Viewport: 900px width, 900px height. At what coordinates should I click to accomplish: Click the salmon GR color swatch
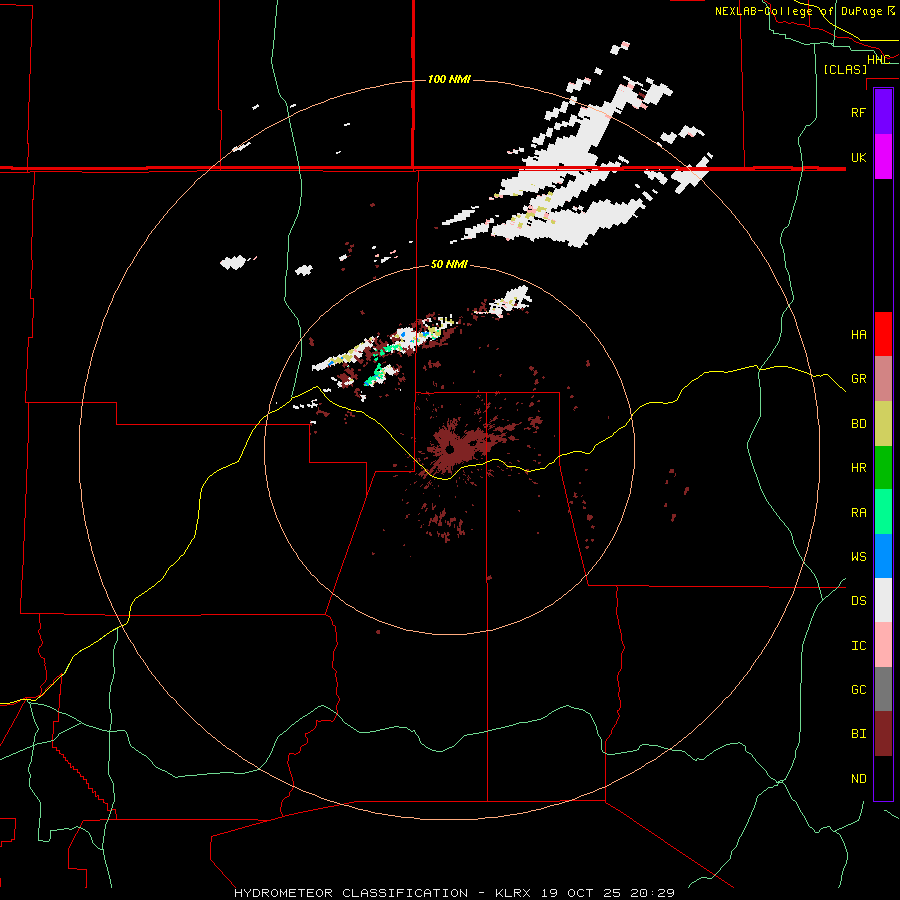pyautogui.click(x=883, y=379)
